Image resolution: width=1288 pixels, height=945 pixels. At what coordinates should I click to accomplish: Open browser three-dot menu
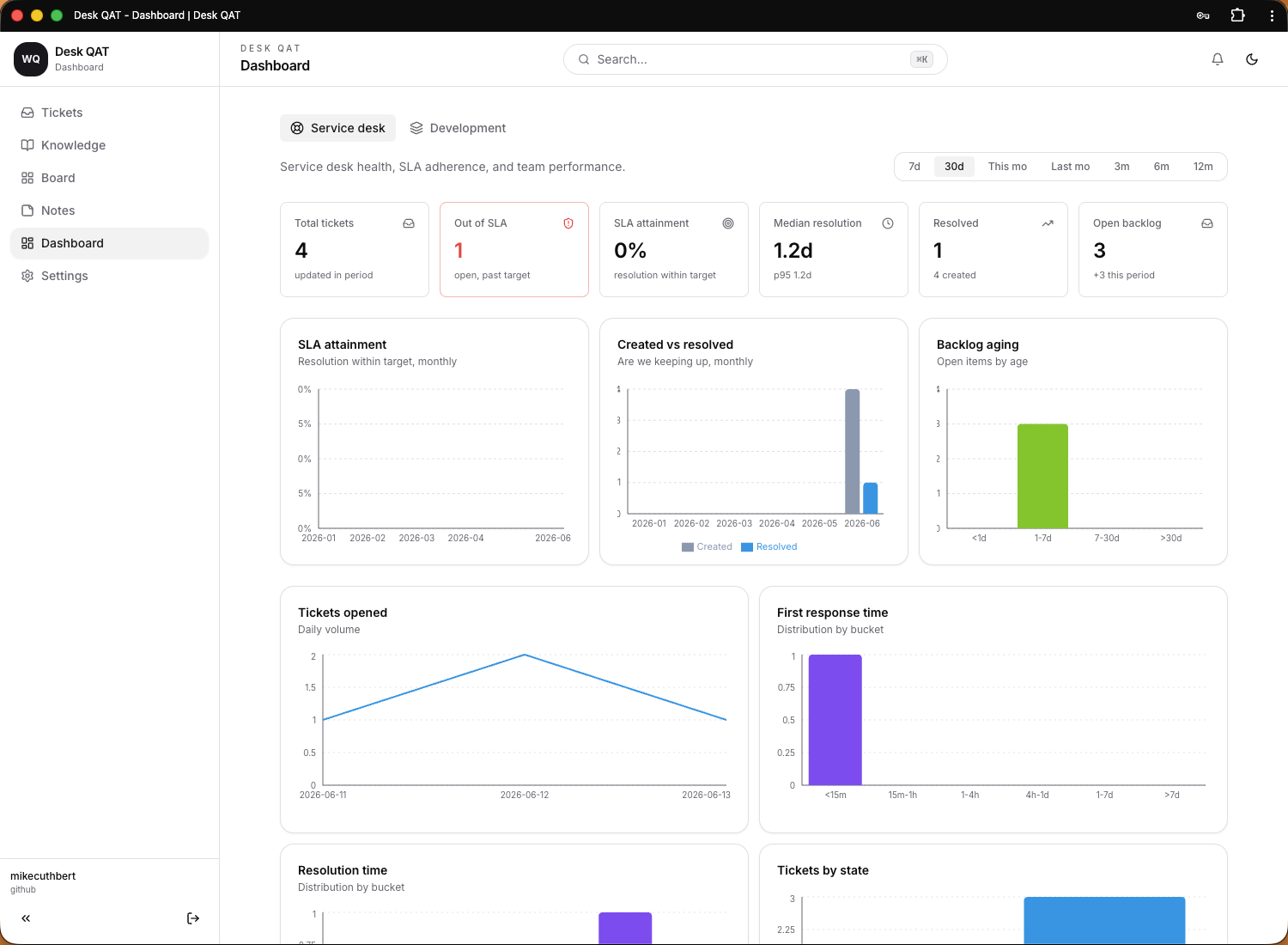coord(1272,15)
